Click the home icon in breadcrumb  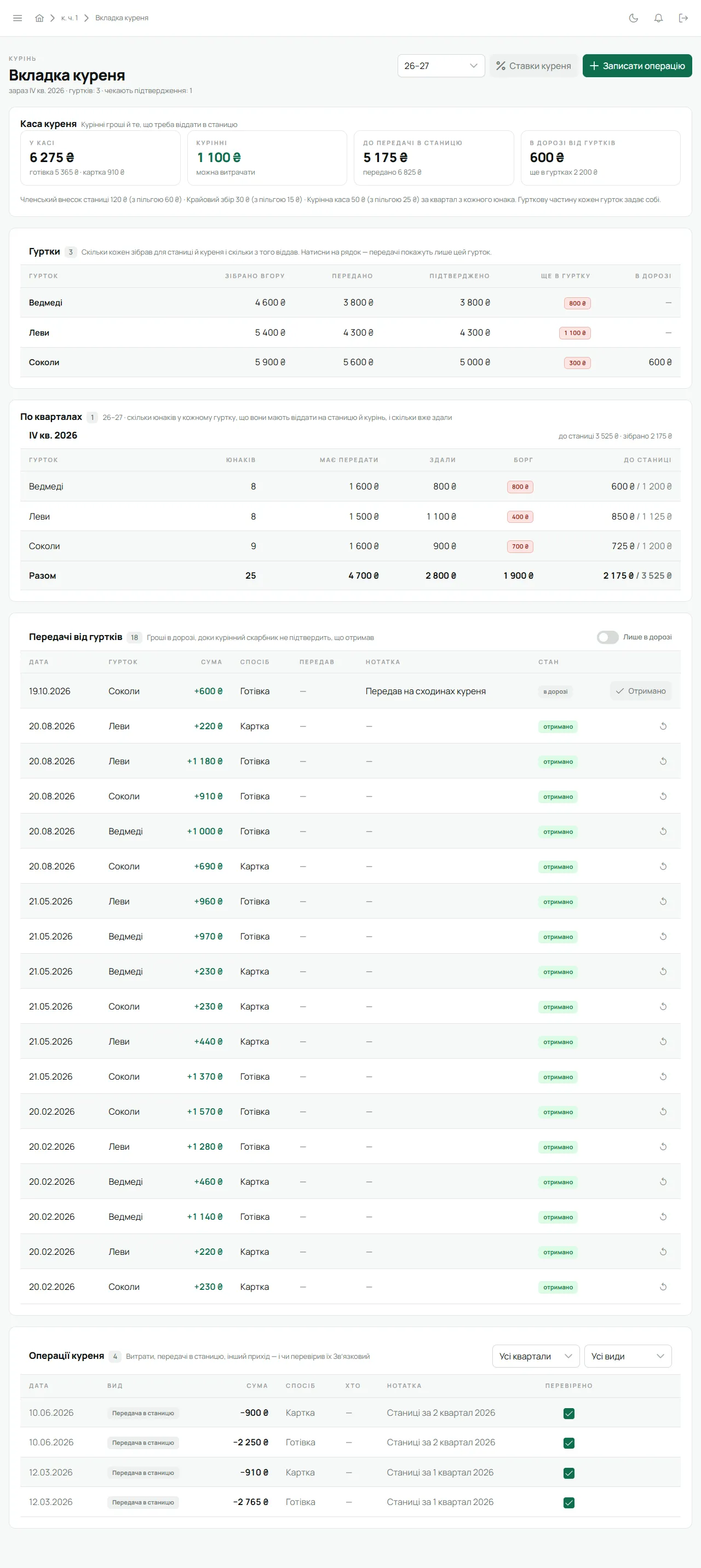(39, 18)
